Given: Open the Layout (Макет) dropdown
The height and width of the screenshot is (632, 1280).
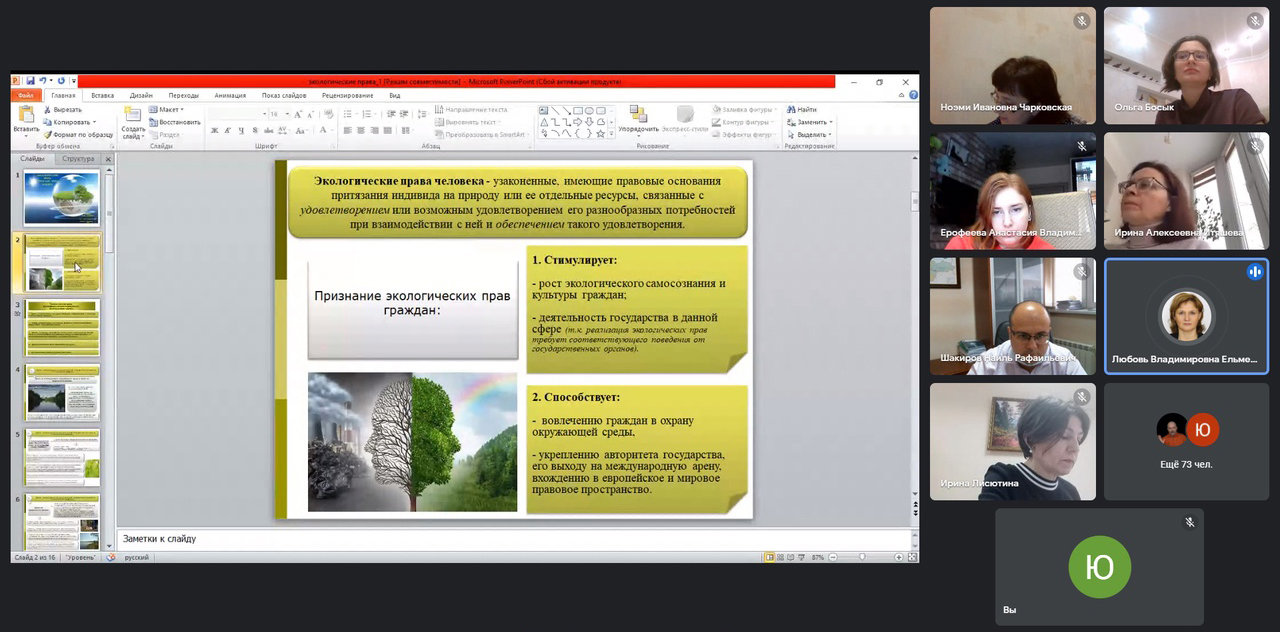Looking at the screenshot, I should 168,109.
